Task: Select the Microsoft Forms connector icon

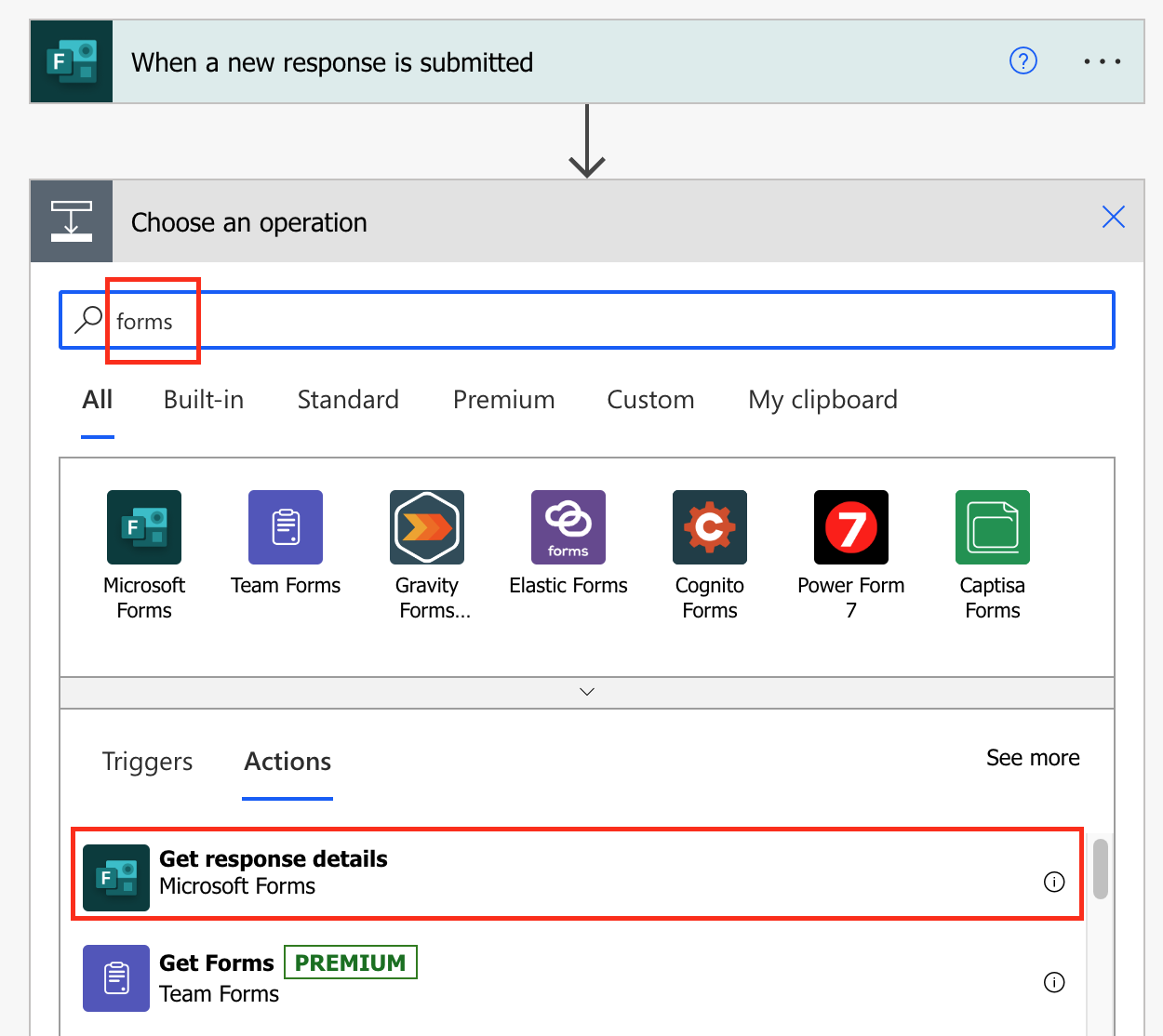Action: (x=144, y=527)
